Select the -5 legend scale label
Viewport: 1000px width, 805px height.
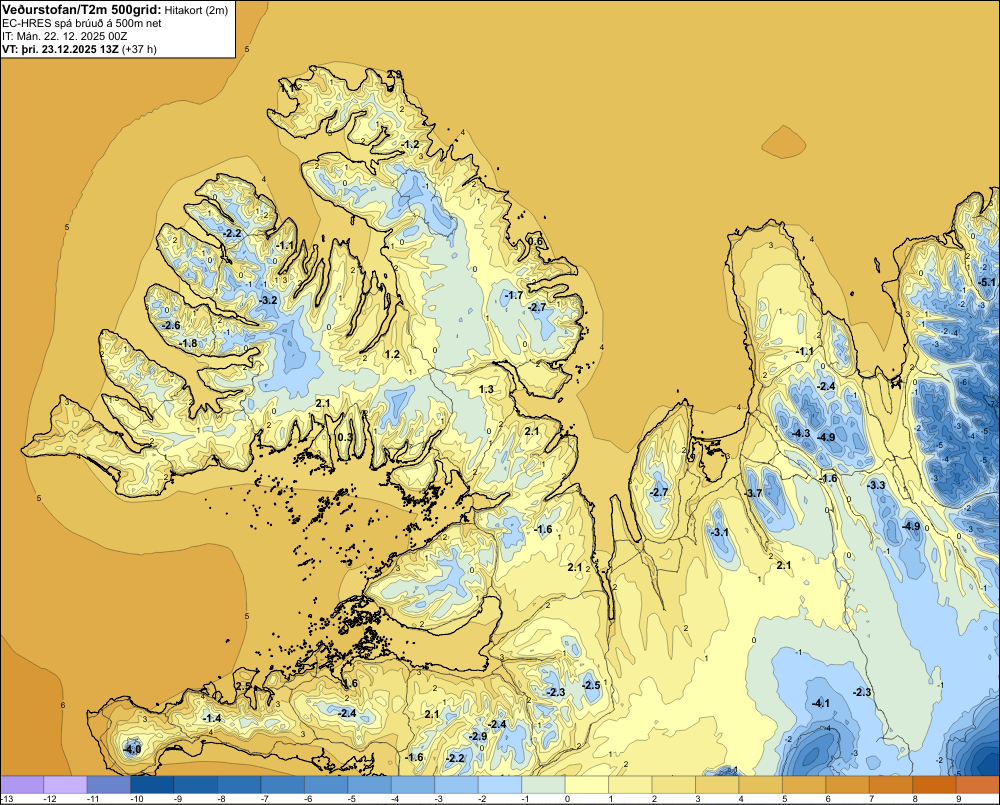351,799
